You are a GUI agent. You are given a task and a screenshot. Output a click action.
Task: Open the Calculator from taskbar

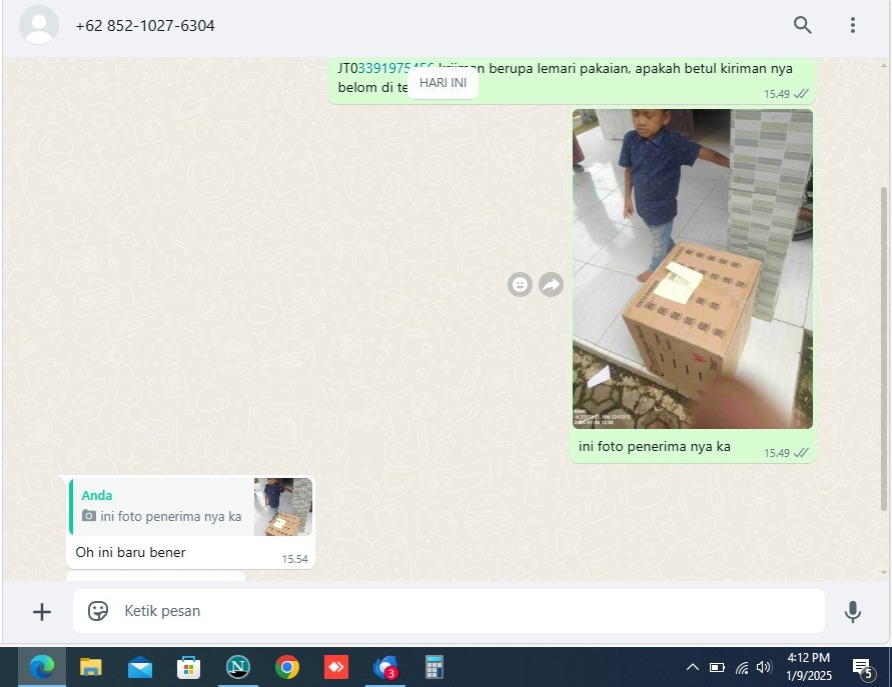[434, 667]
